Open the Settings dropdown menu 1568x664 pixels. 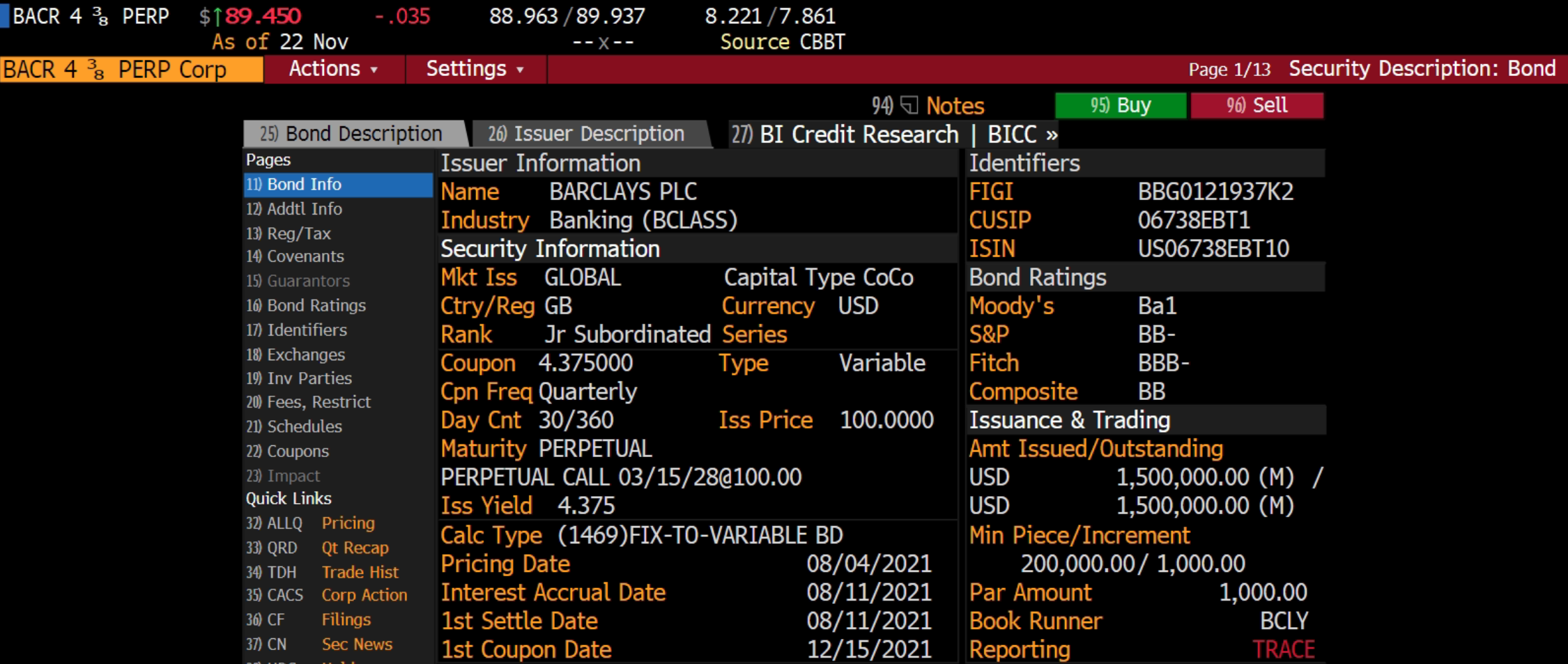pos(475,69)
